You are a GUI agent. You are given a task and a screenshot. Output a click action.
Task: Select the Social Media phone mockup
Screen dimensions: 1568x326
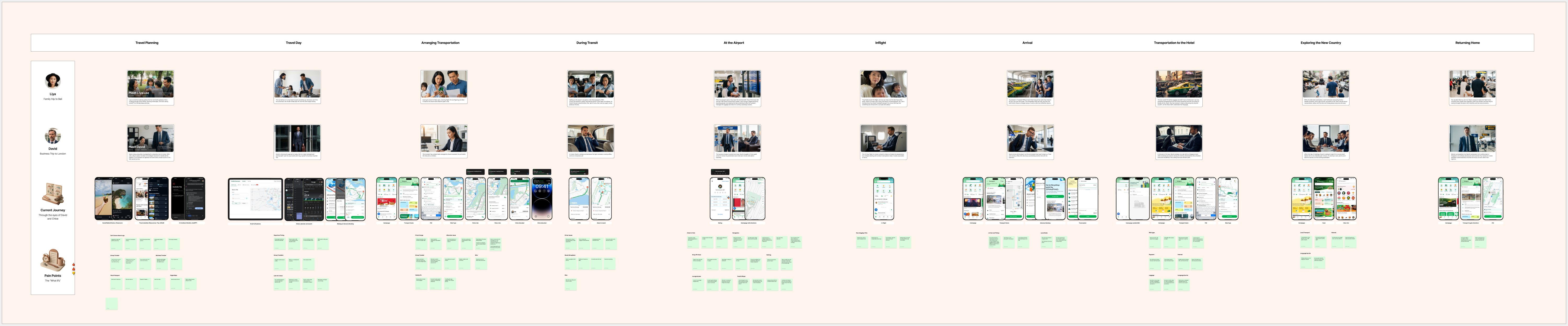point(113,199)
